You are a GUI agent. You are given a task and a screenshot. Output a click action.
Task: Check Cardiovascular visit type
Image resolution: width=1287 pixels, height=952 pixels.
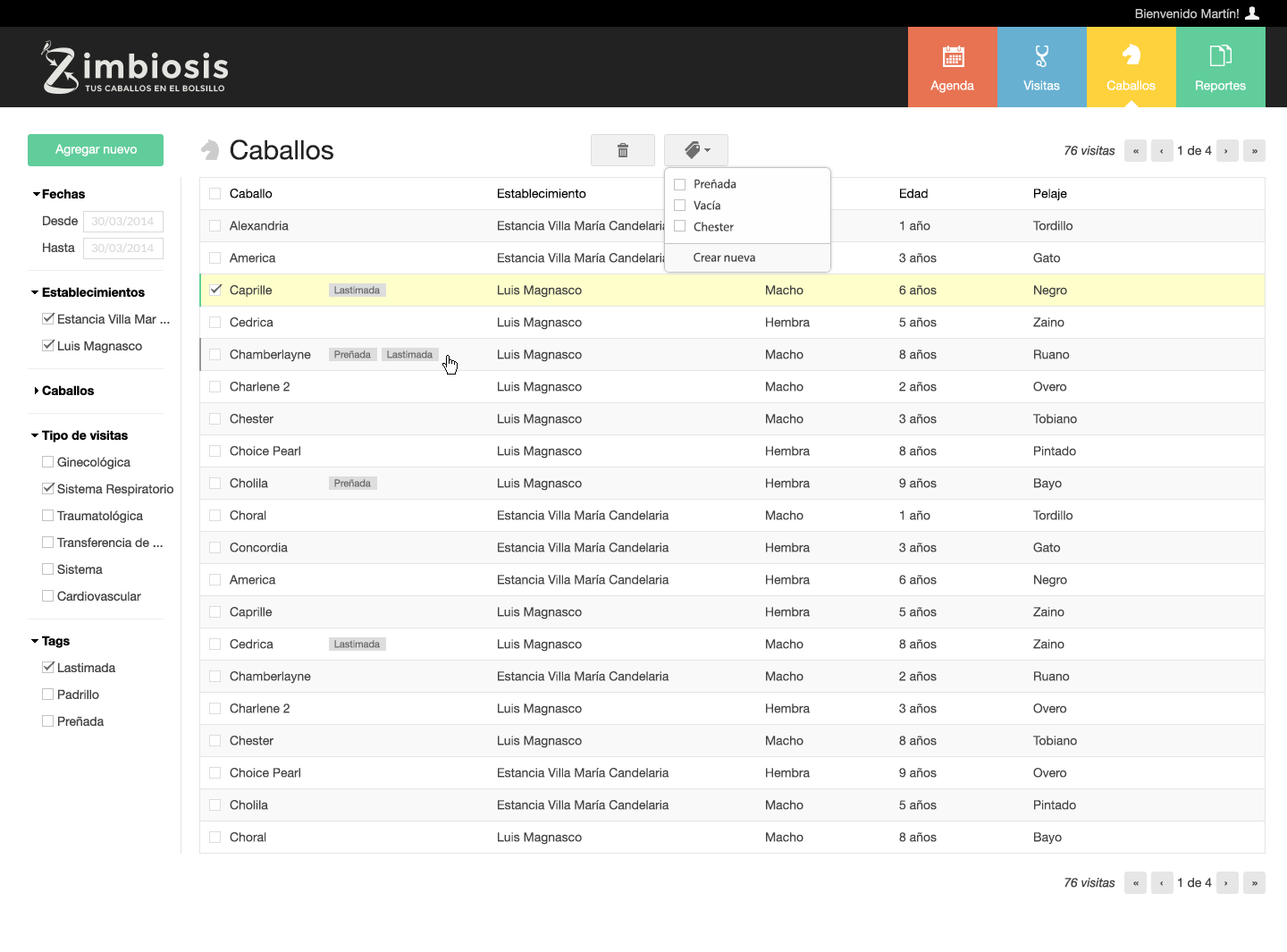[48, 596]
